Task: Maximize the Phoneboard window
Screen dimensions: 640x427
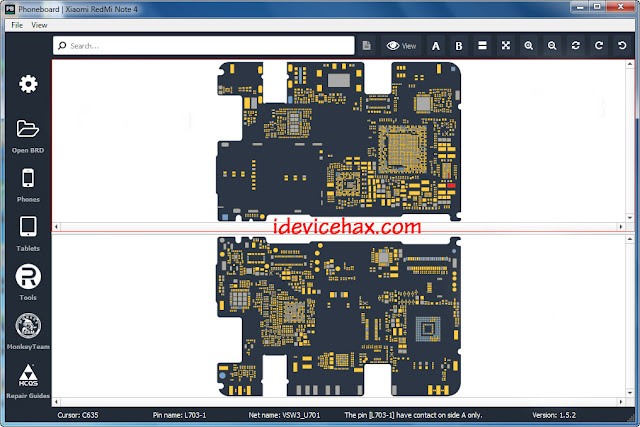Action: pyautogui.click(x=597, y=7)
